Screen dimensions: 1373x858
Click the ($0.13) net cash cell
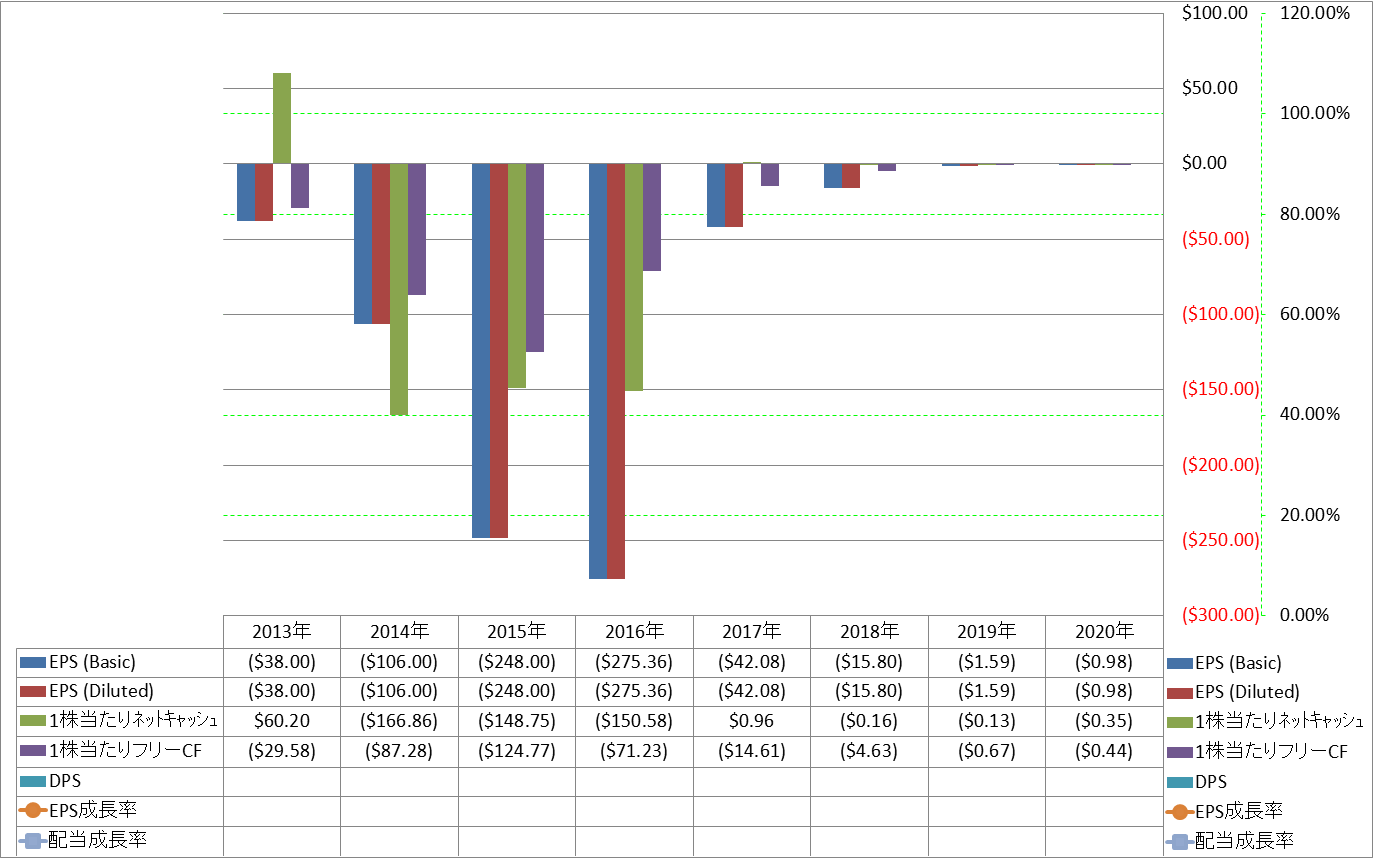click(987, 722)
